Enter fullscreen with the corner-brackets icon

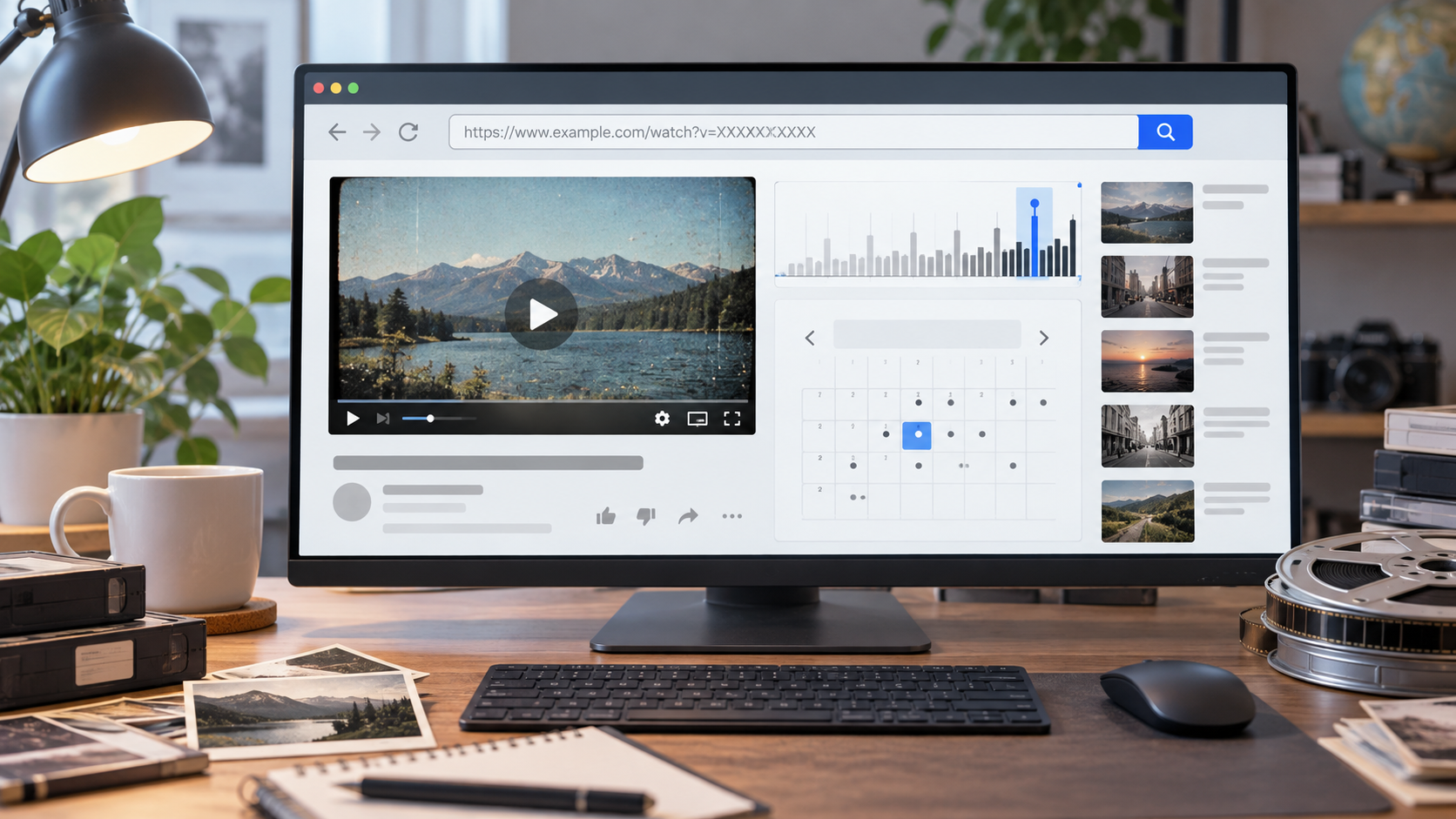[x=732, y=419]
